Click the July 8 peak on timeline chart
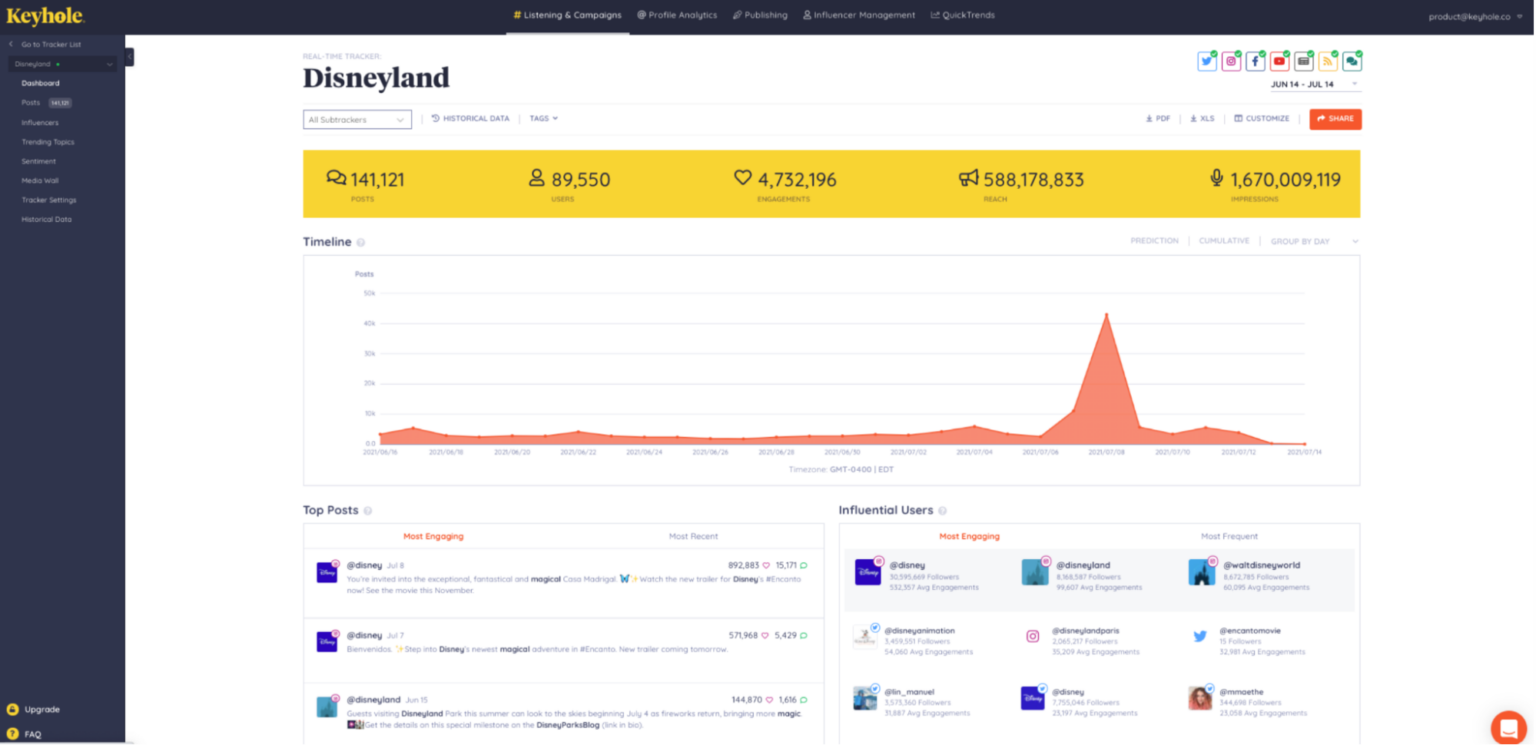Viewport: 1536px width, 745px height. pos(1106,314)
